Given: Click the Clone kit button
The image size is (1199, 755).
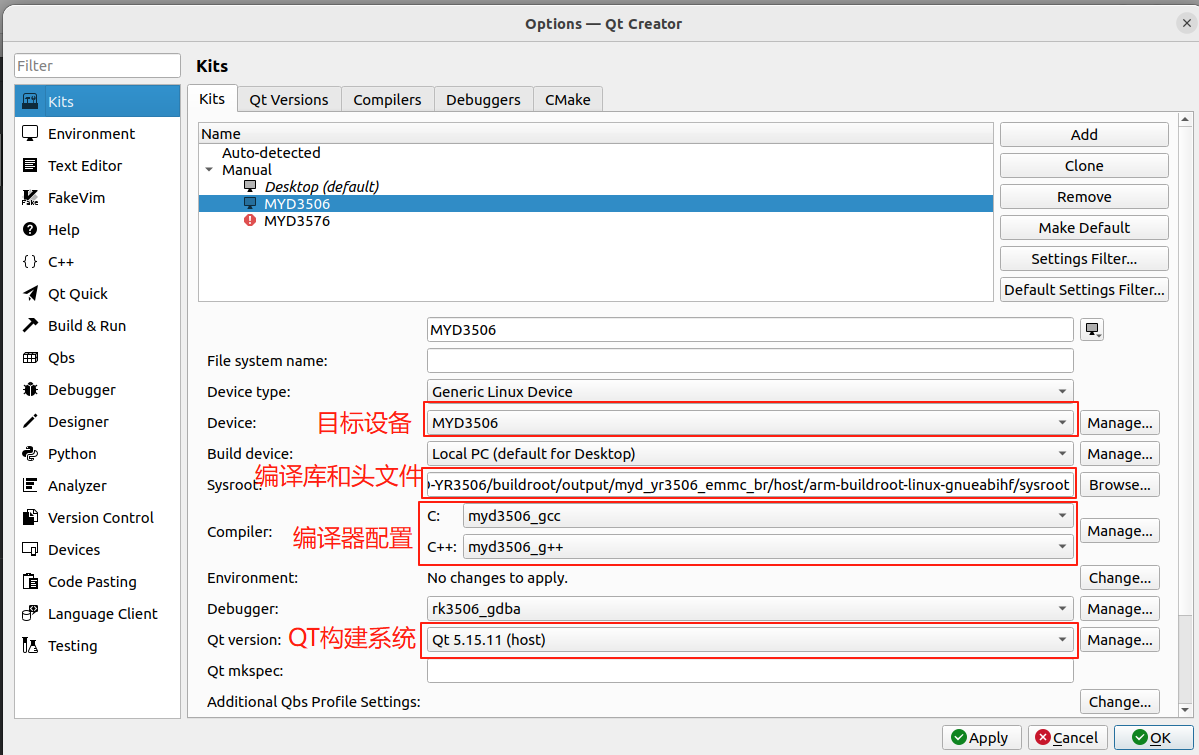Looking at the screenshot, I should (1084, 165).
